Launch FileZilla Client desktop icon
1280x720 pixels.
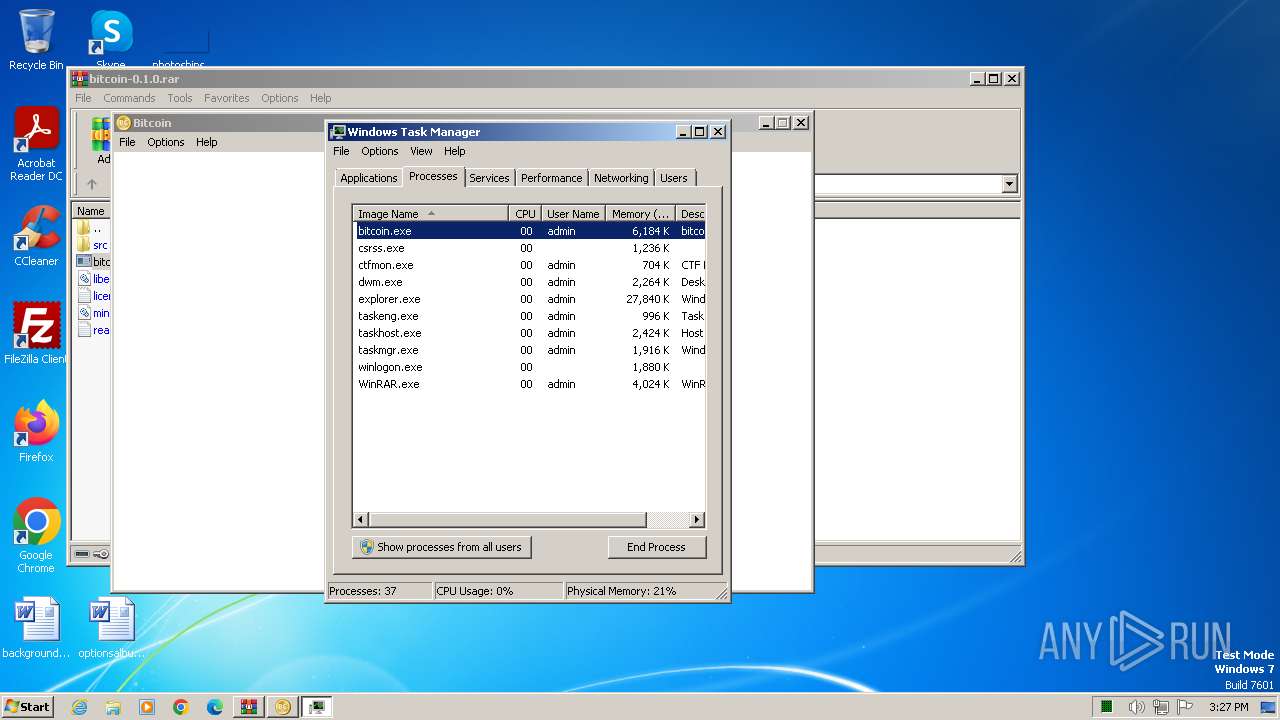[36, 334]
